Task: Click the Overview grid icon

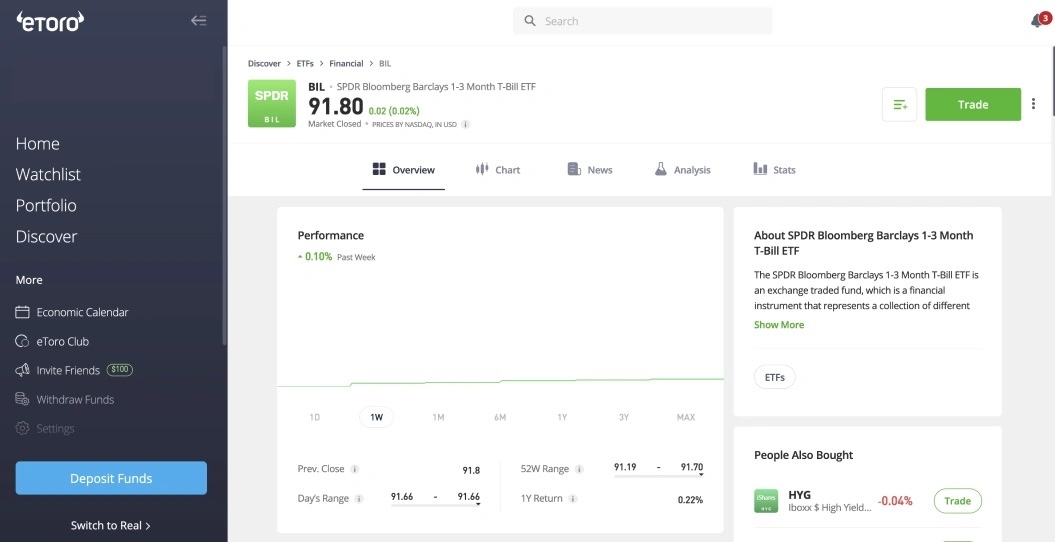Action: 379,169
